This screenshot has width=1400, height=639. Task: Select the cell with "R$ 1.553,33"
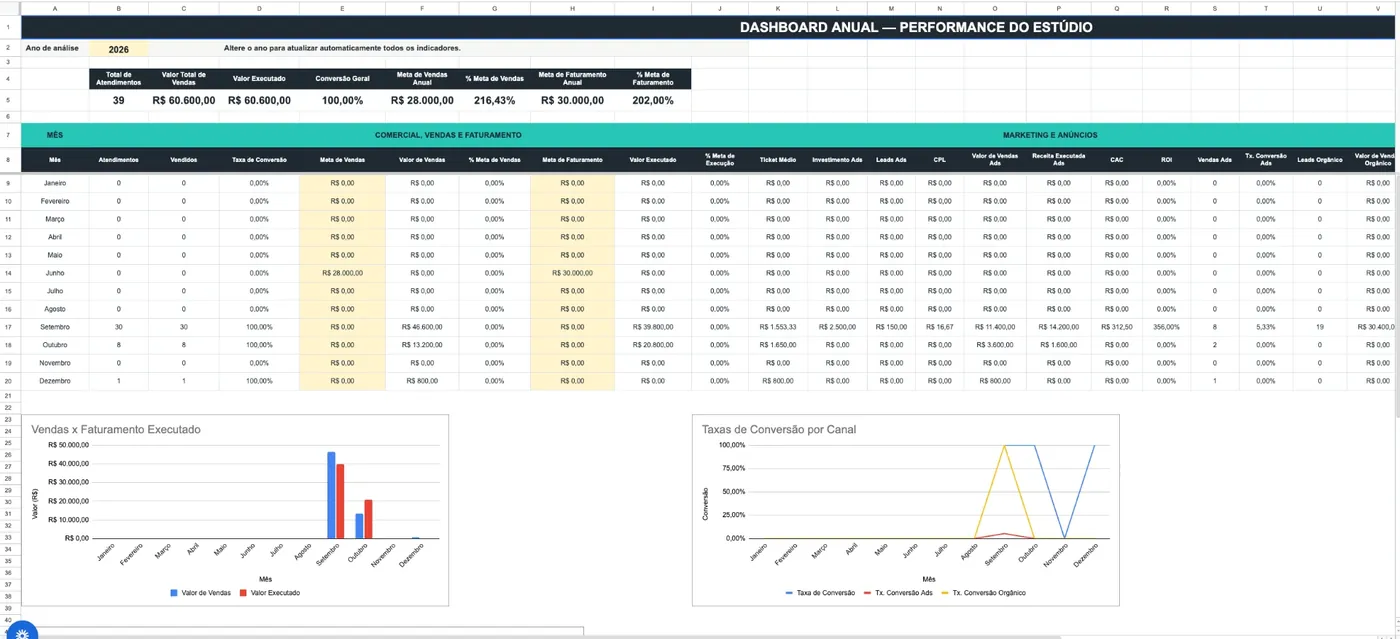(x=778, y=327)
